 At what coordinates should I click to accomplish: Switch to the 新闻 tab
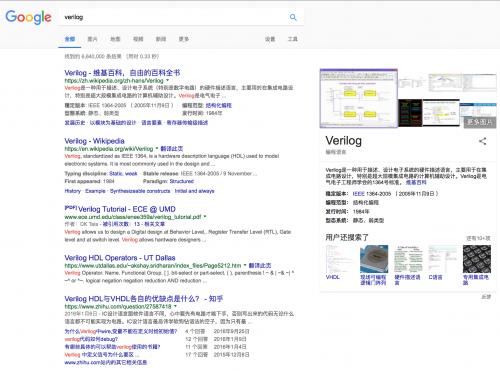[161, 39]
